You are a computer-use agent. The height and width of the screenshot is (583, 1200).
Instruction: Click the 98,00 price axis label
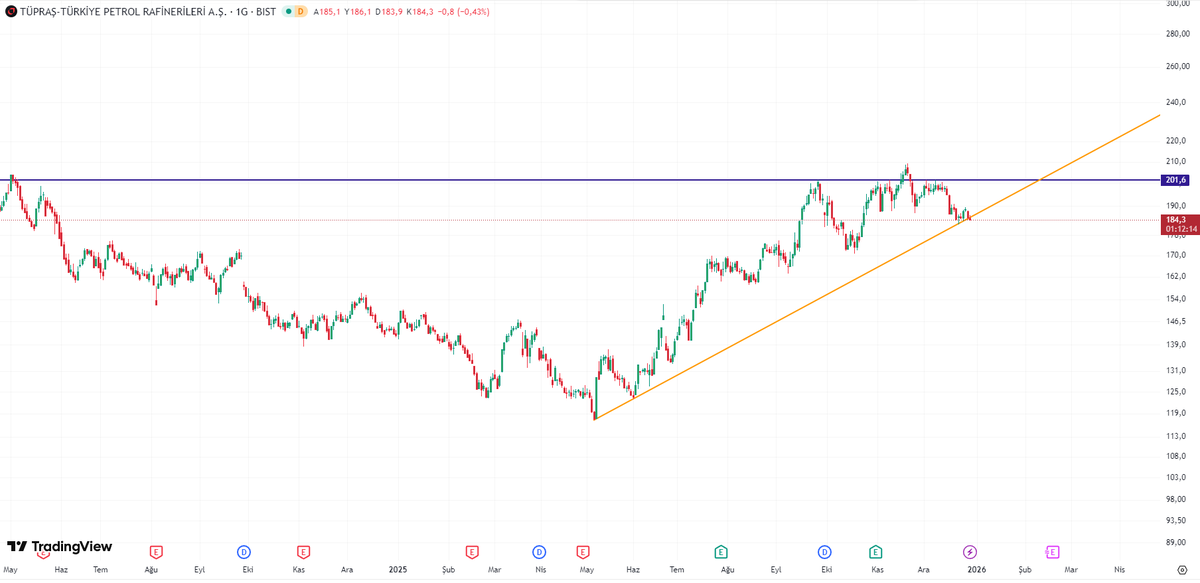click(x=1175, y=499)
